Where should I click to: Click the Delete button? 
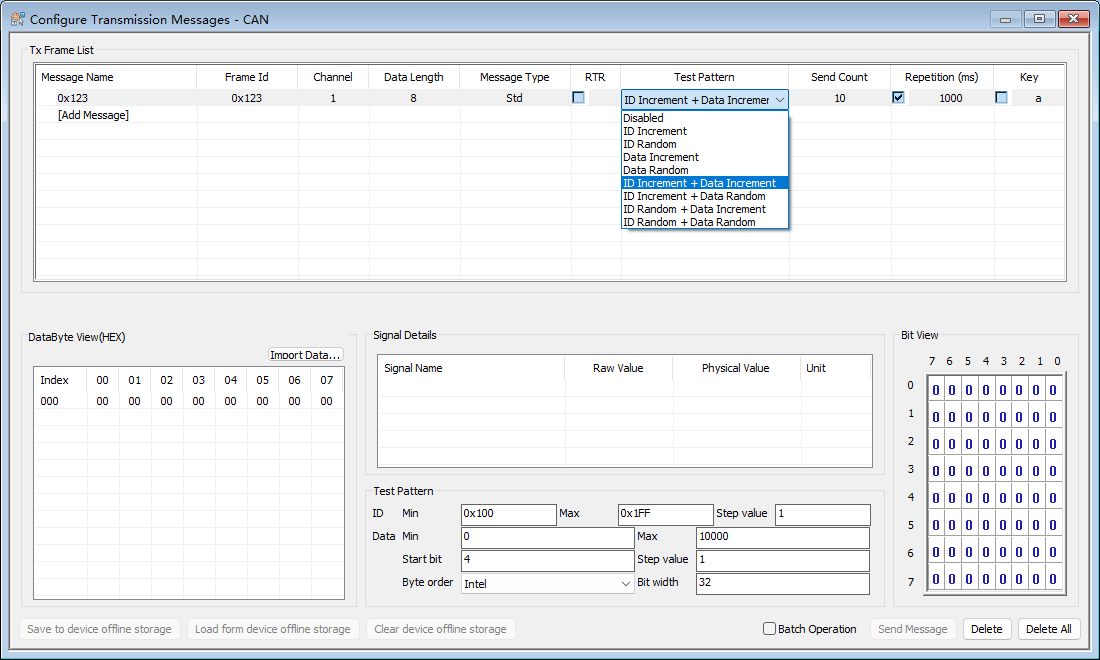click(x=986, y=629)
